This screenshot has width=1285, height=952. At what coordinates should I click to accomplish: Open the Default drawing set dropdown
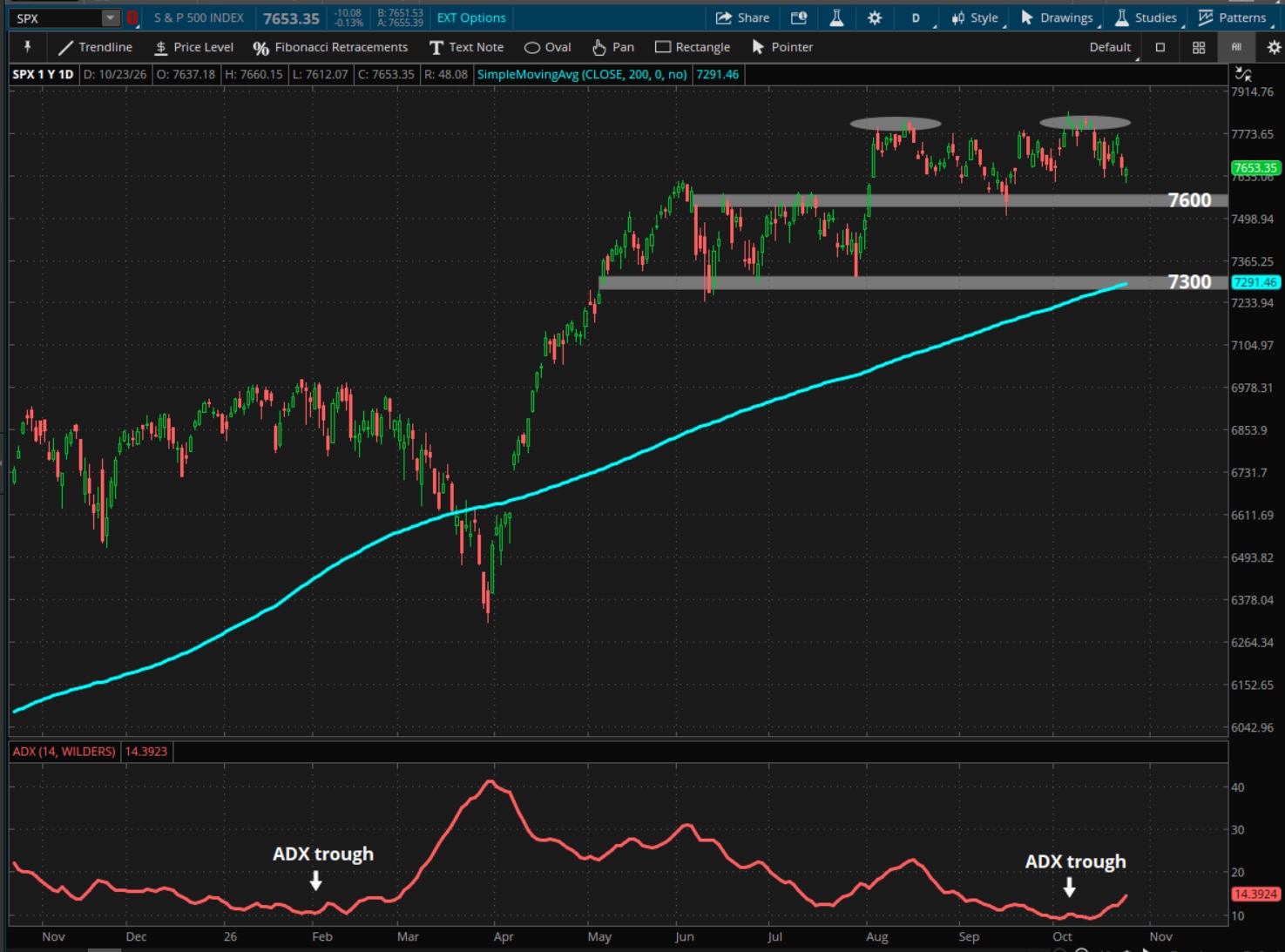pos(1114,47)
